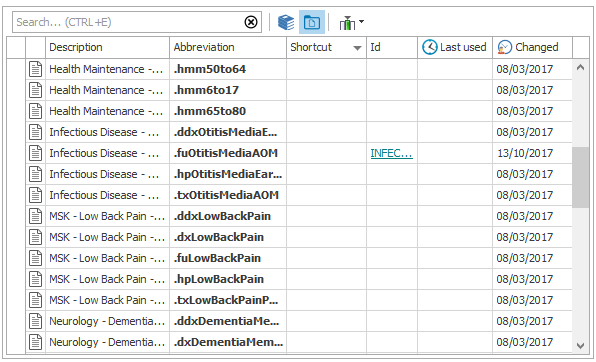Select the .hmm50to64 abbreviation cell
596x362 pixels.
pyautogui.click(x=228, y=69)
